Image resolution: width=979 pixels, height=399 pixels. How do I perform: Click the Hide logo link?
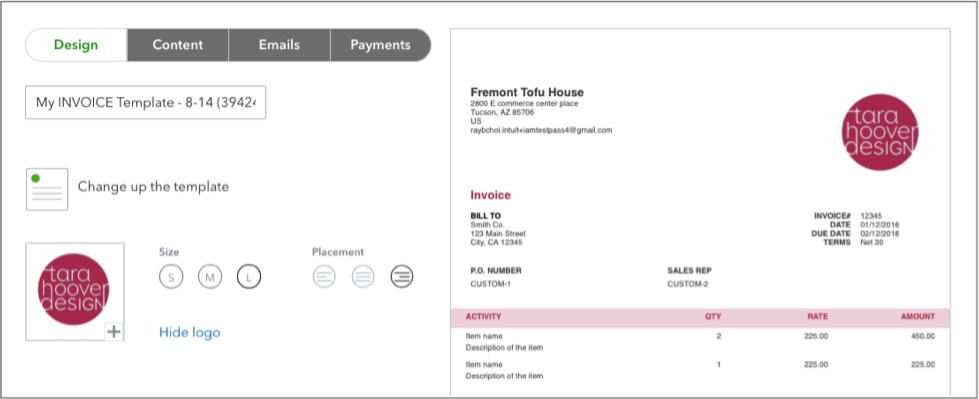(190, 333)
